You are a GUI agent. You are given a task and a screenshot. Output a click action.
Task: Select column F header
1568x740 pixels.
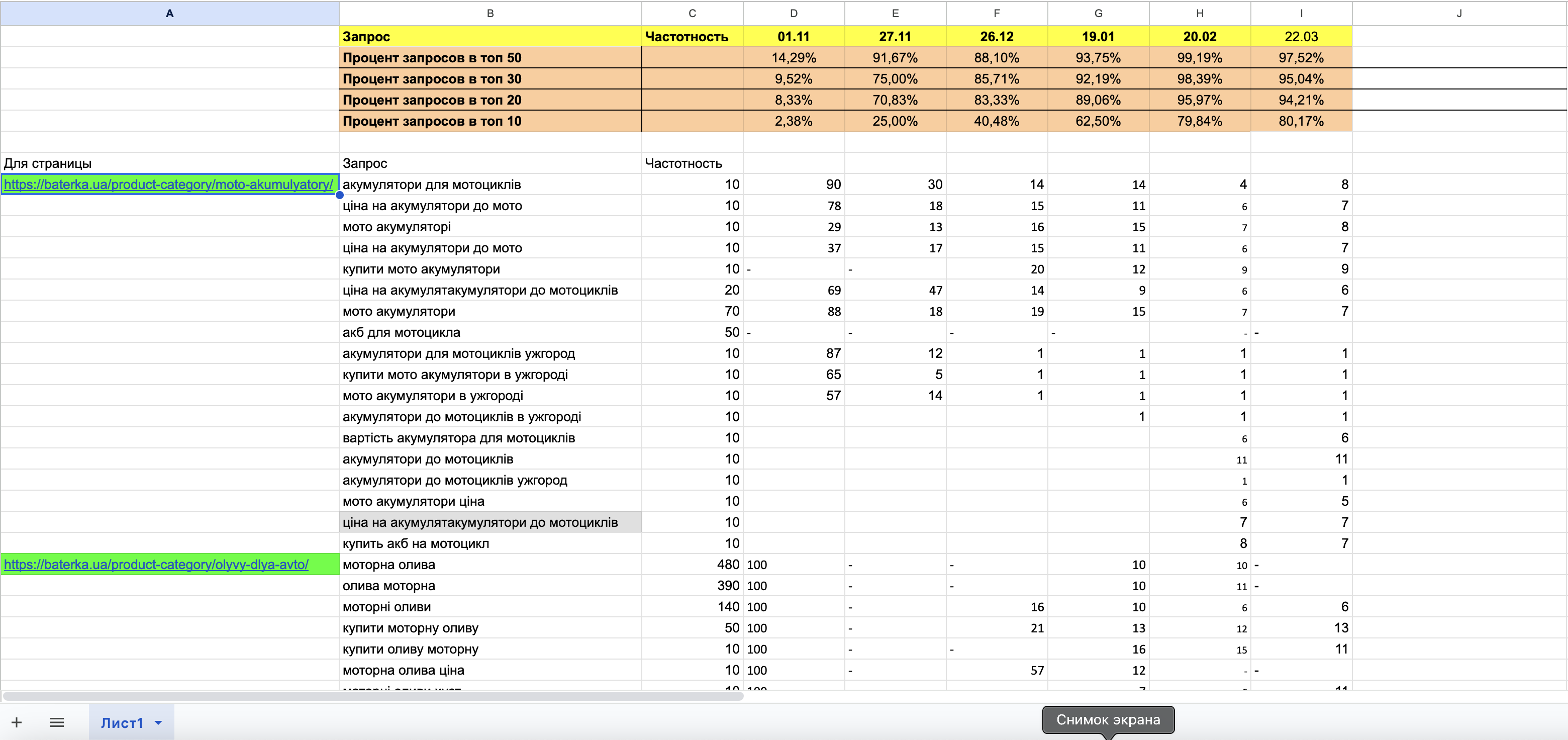pos(997,14)
